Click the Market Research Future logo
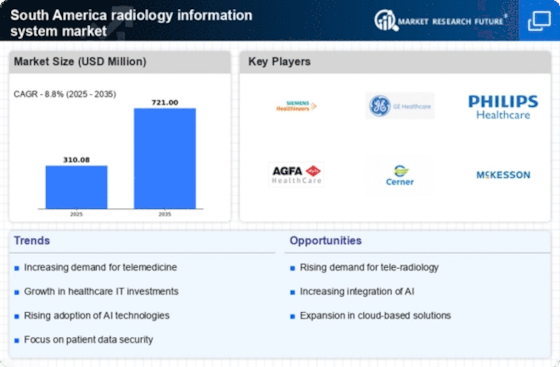 point(440,21)
